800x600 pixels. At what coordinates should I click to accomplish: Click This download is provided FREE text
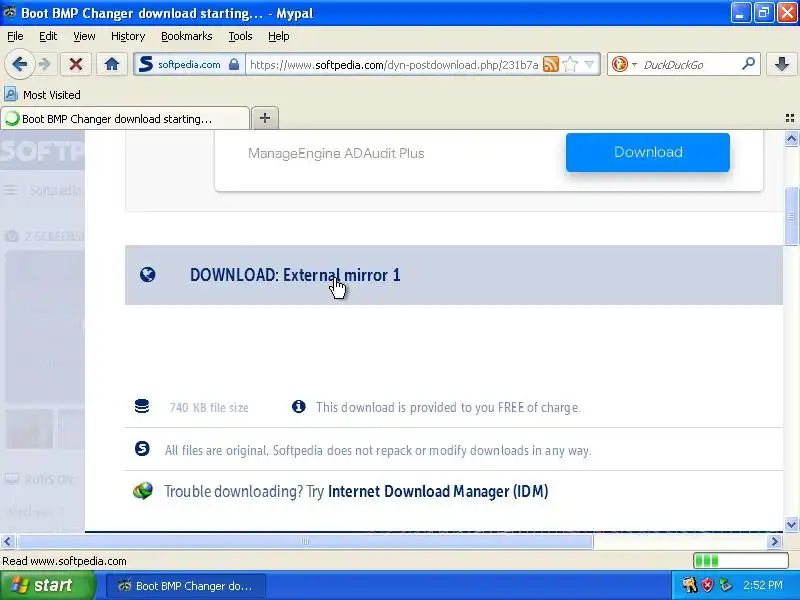click(448, 408)
